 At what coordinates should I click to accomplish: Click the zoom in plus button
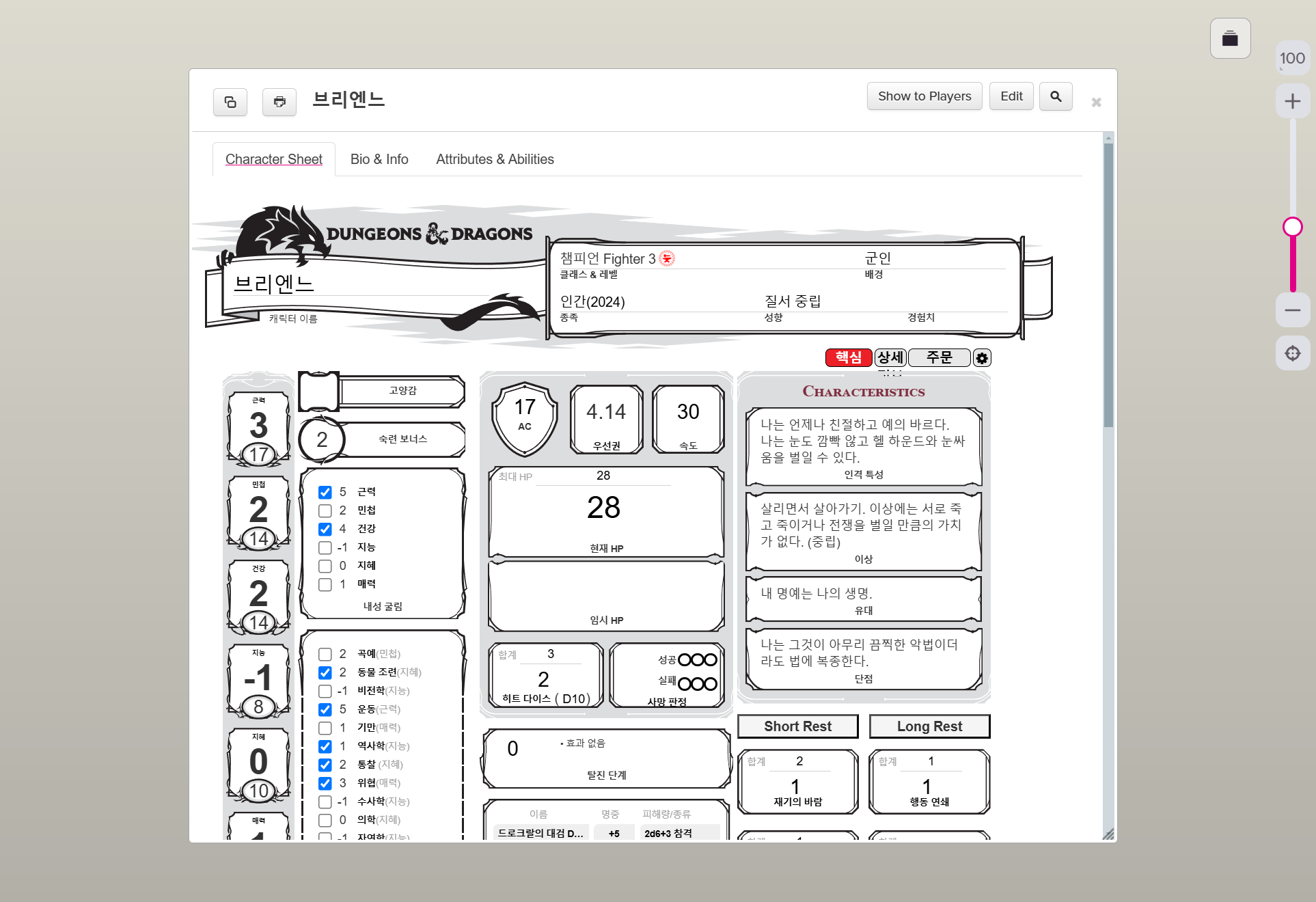(x=1292, y=102)
